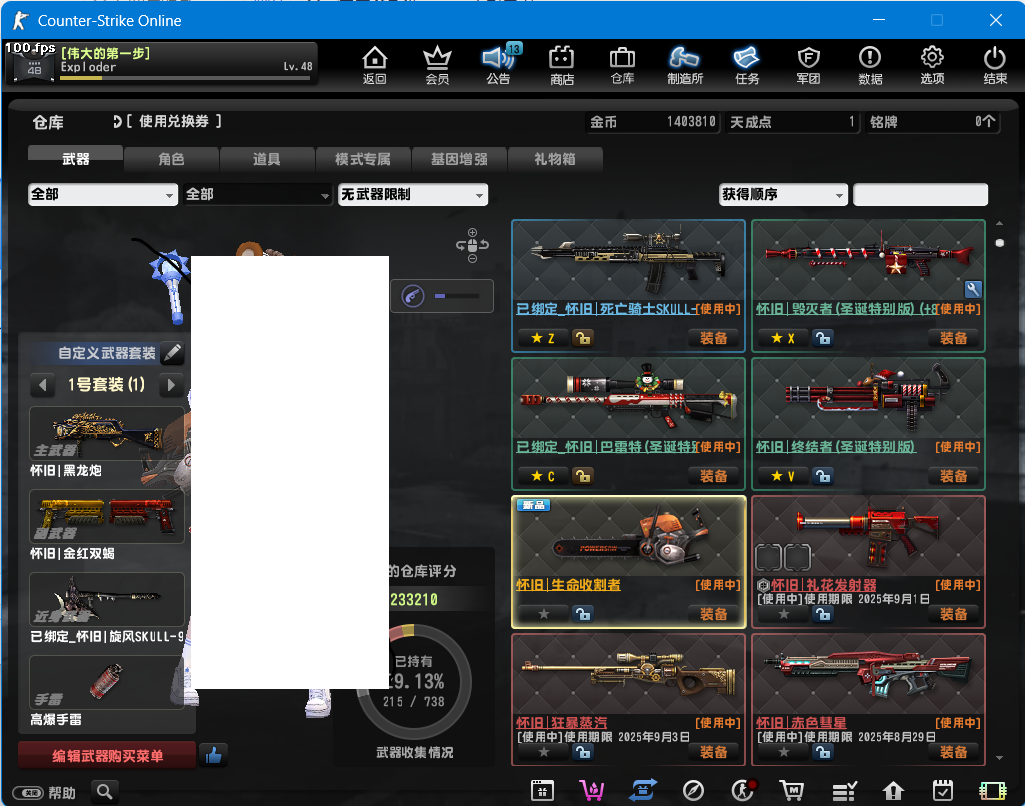
Task: Click the mouse rotate-zoom view control
Action: pyautogui.click(x=473, y=245)
